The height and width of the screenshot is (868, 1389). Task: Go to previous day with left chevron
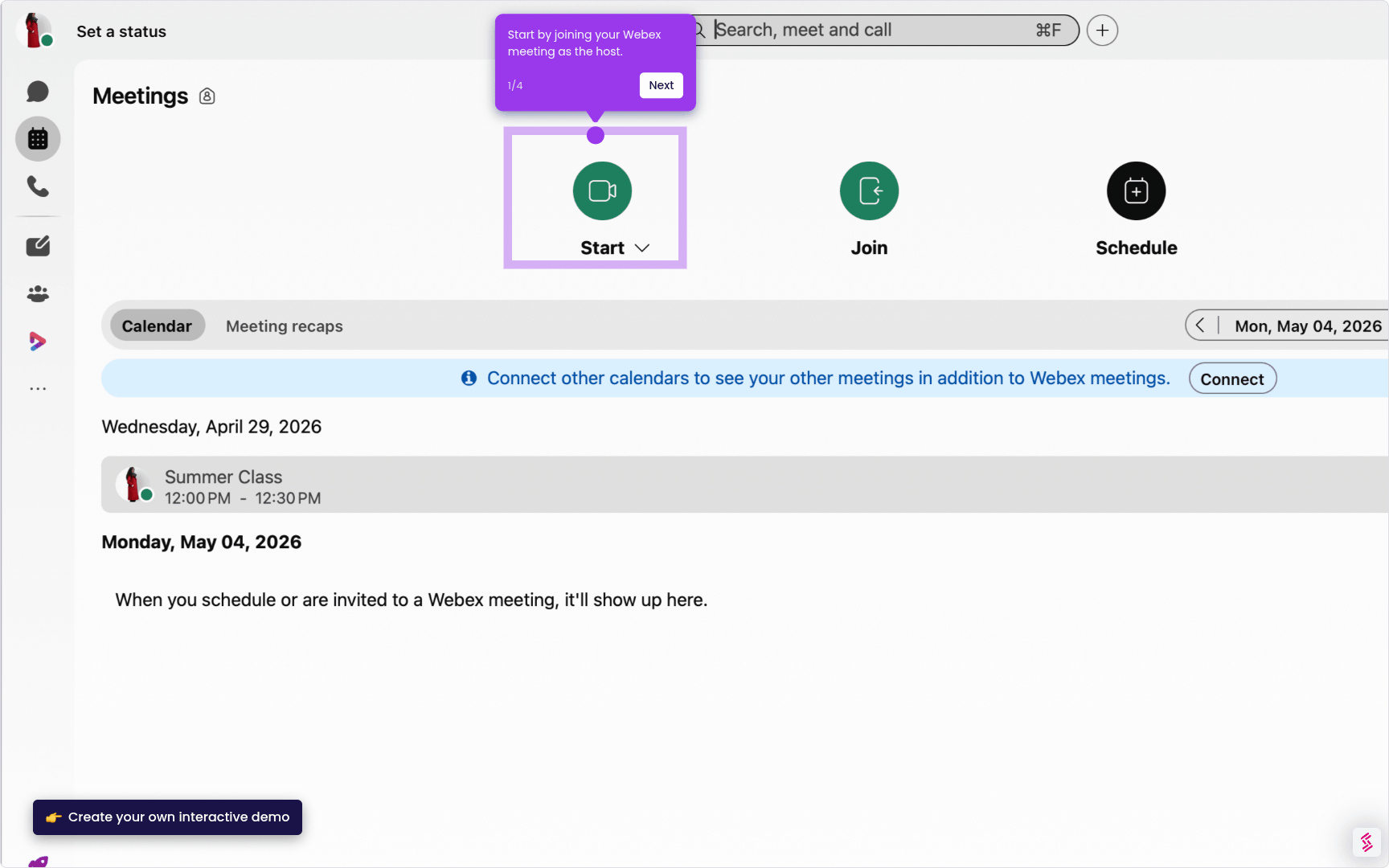point(1199,325)
